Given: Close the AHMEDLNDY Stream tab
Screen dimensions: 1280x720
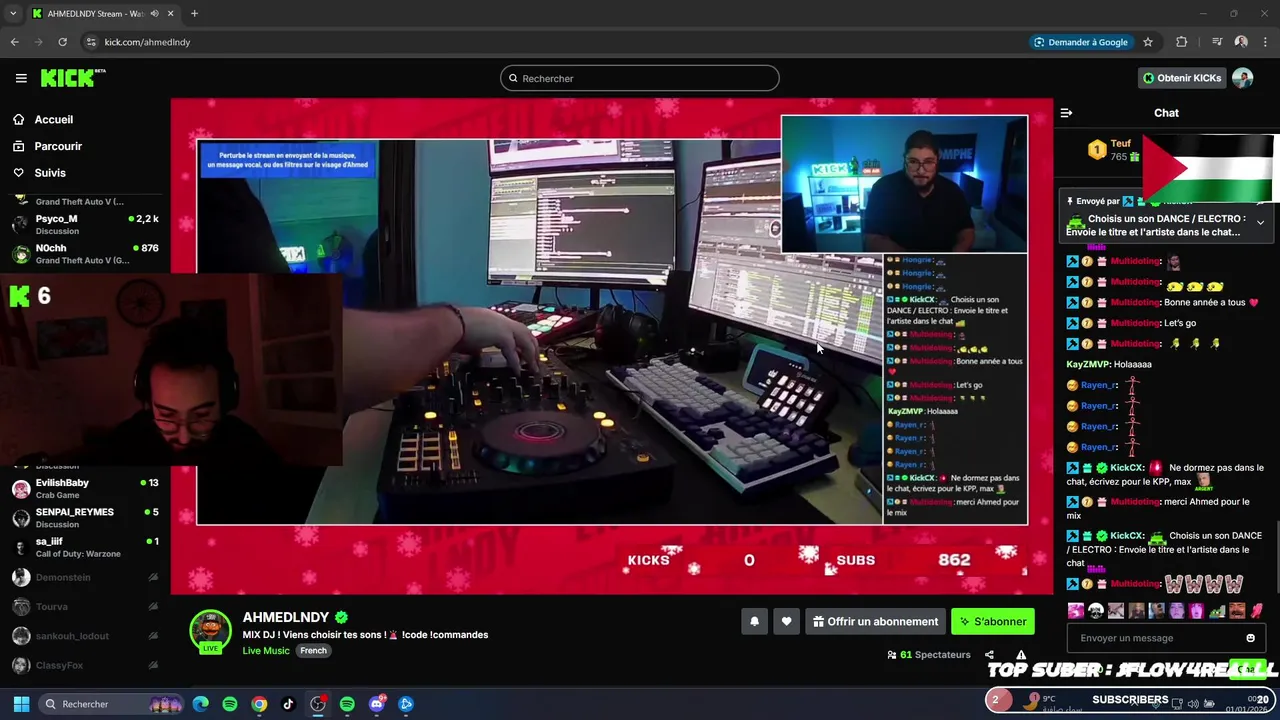Looking at the screenshot, I should [x=171, y=14].
